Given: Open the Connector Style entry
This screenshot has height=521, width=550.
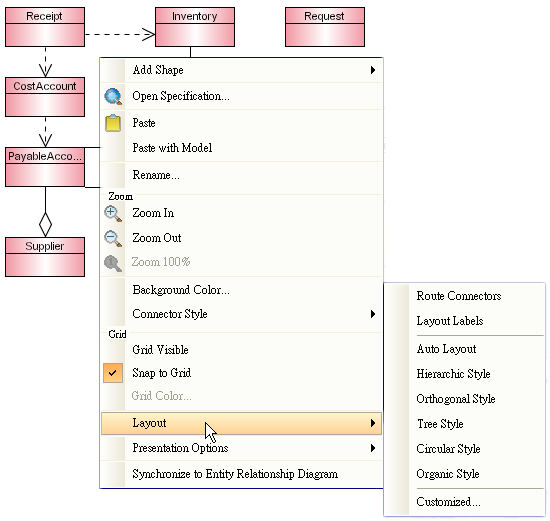Looking at the screenshot, I should tap(241, 314).
